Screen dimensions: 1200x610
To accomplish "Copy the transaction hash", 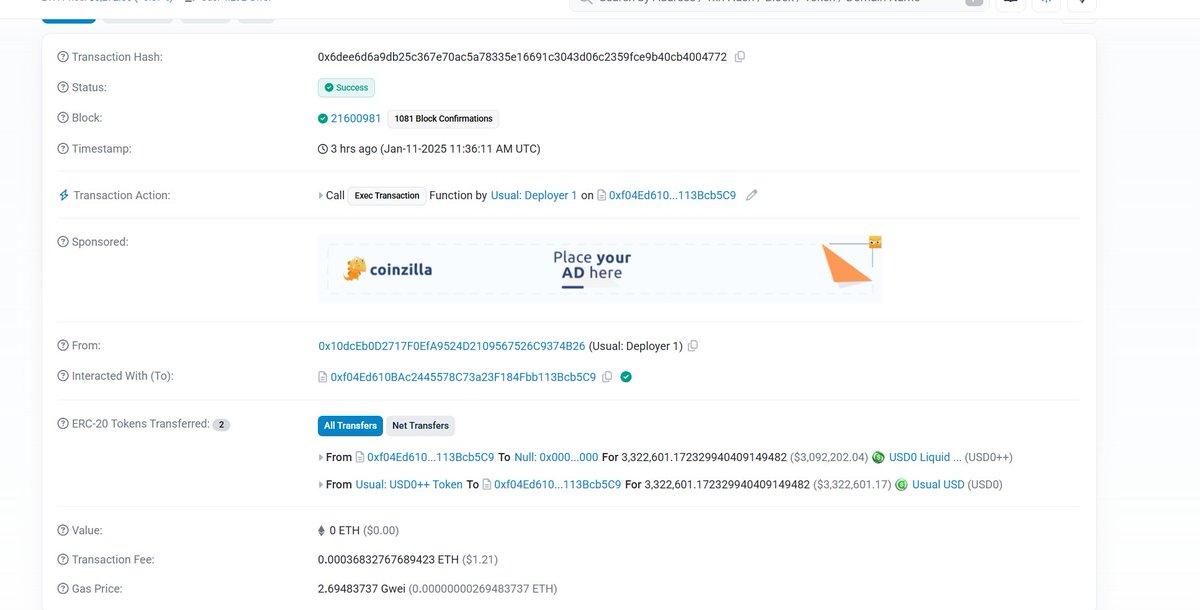I will coord(740,56).
